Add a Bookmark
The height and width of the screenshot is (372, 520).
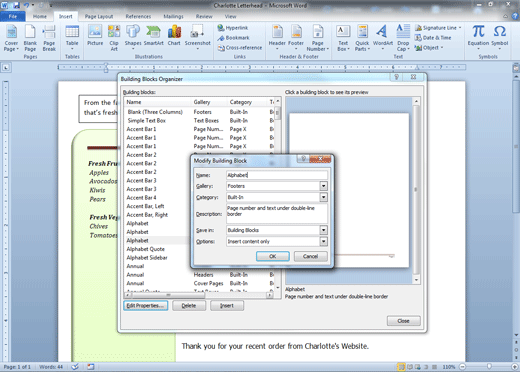click(233, 38)
